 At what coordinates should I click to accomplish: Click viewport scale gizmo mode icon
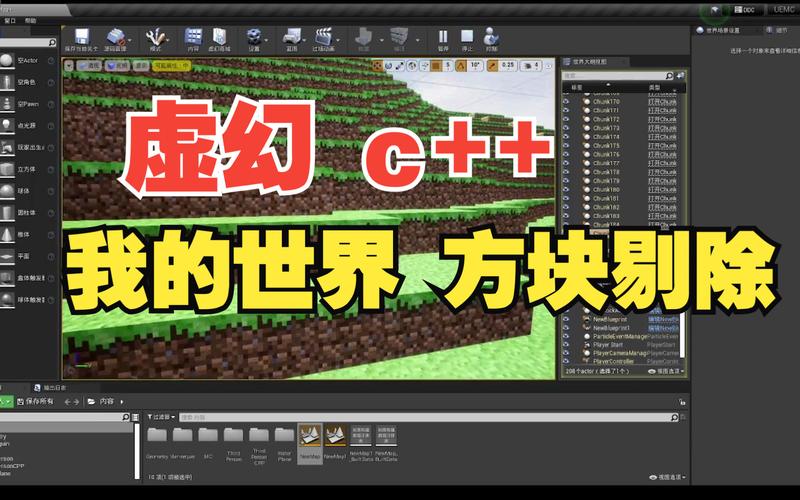coord(400,66)
